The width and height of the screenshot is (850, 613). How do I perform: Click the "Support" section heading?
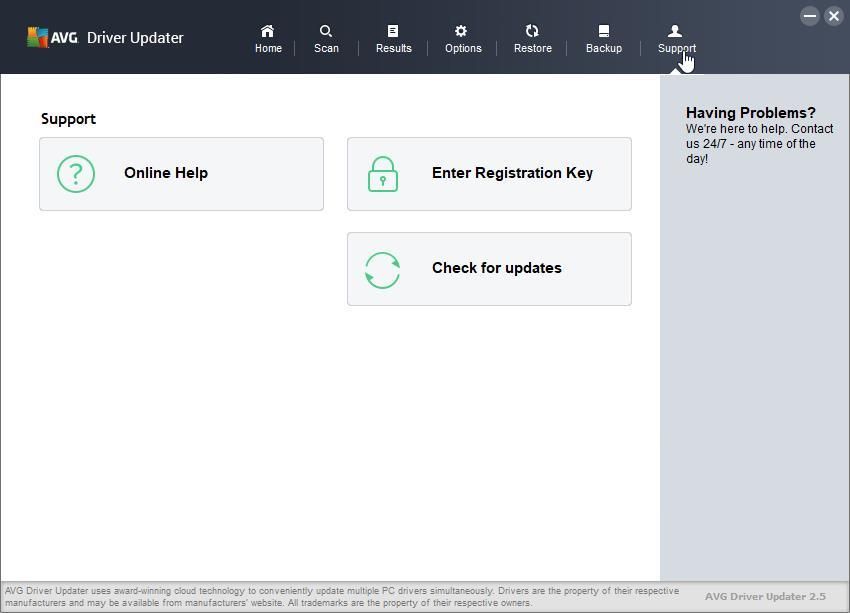click(68, 119)
